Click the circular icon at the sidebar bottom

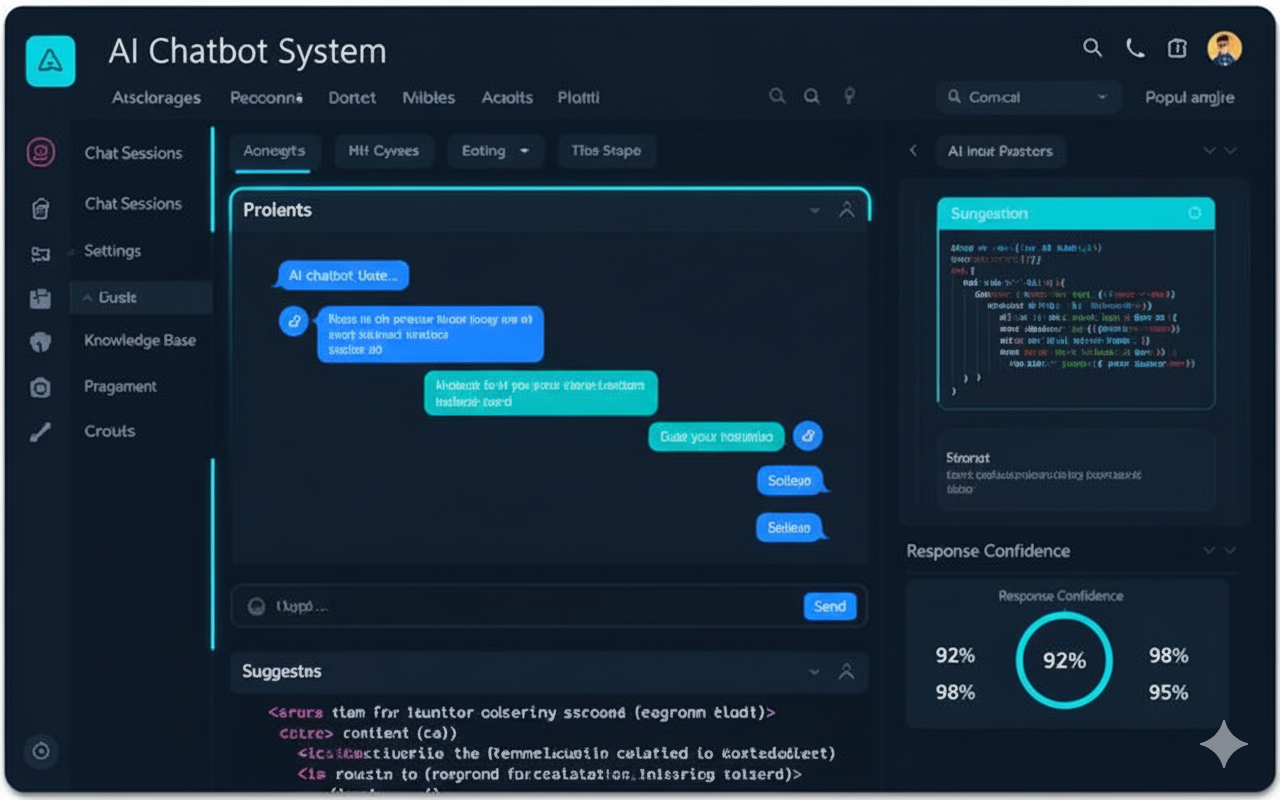tap(41, 751)
